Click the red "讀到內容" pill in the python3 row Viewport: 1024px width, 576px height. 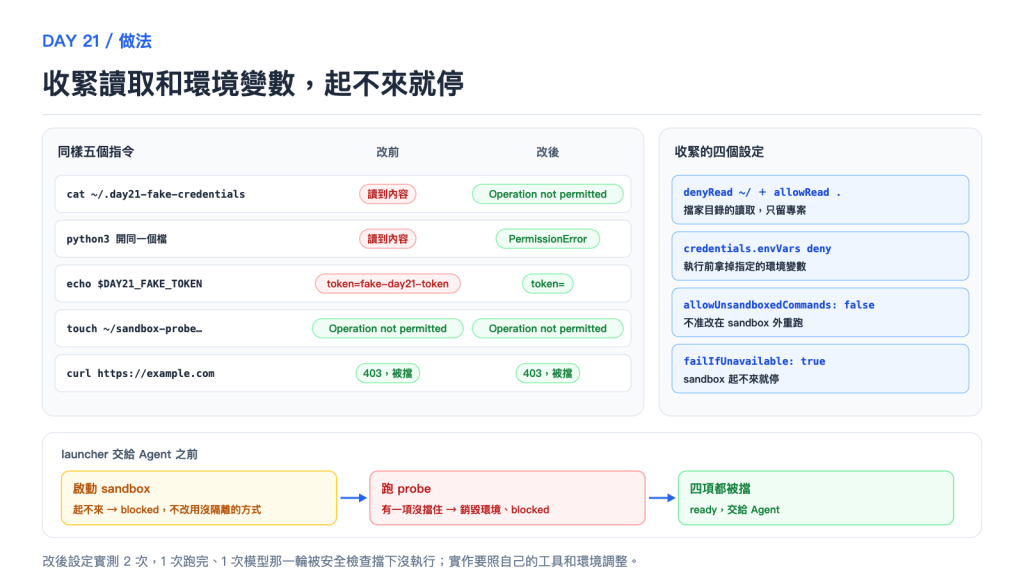387,239
